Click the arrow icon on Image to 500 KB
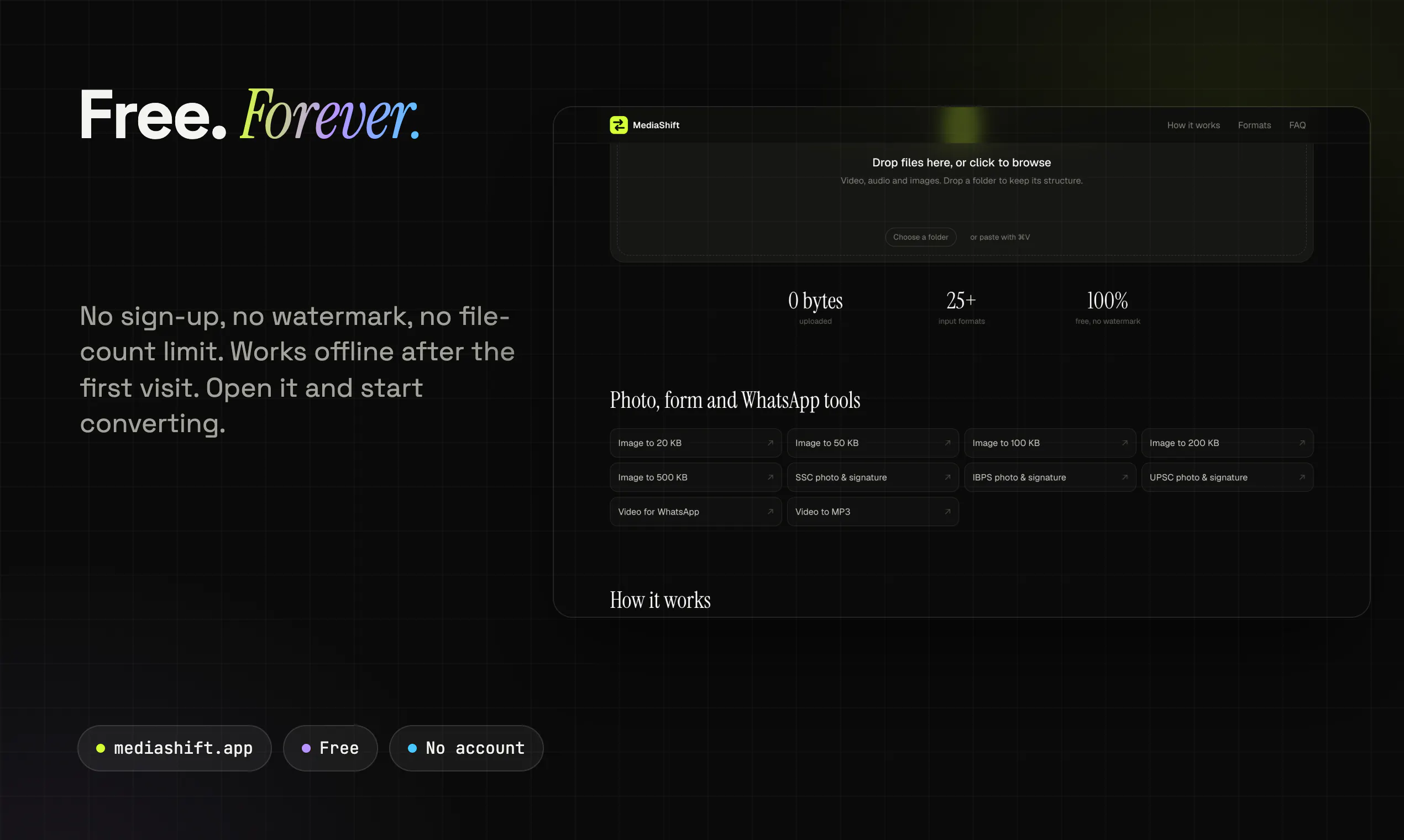1404x840 pixels. coord(770,477)
